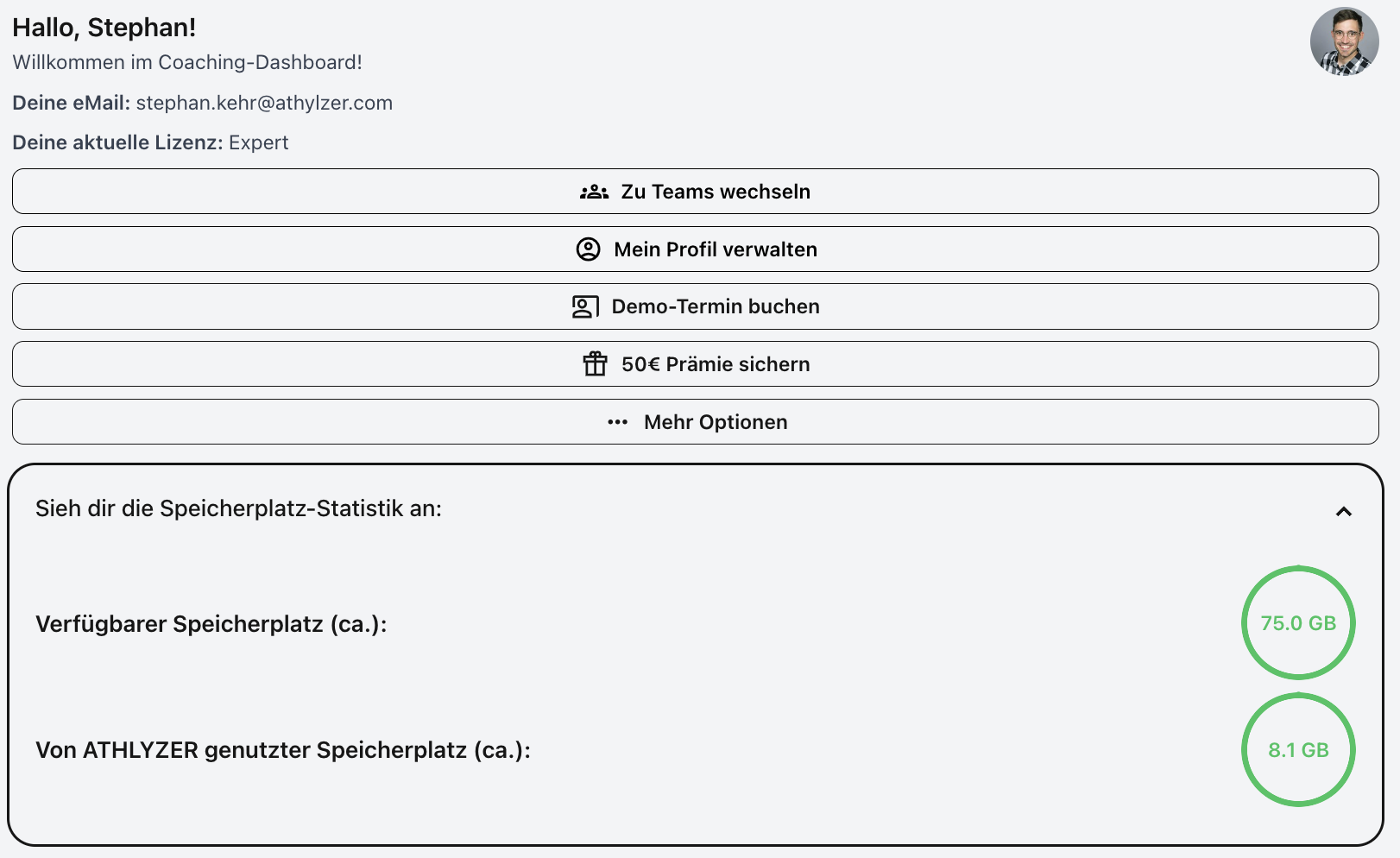Click the profile circle icon

click(588, 249)
